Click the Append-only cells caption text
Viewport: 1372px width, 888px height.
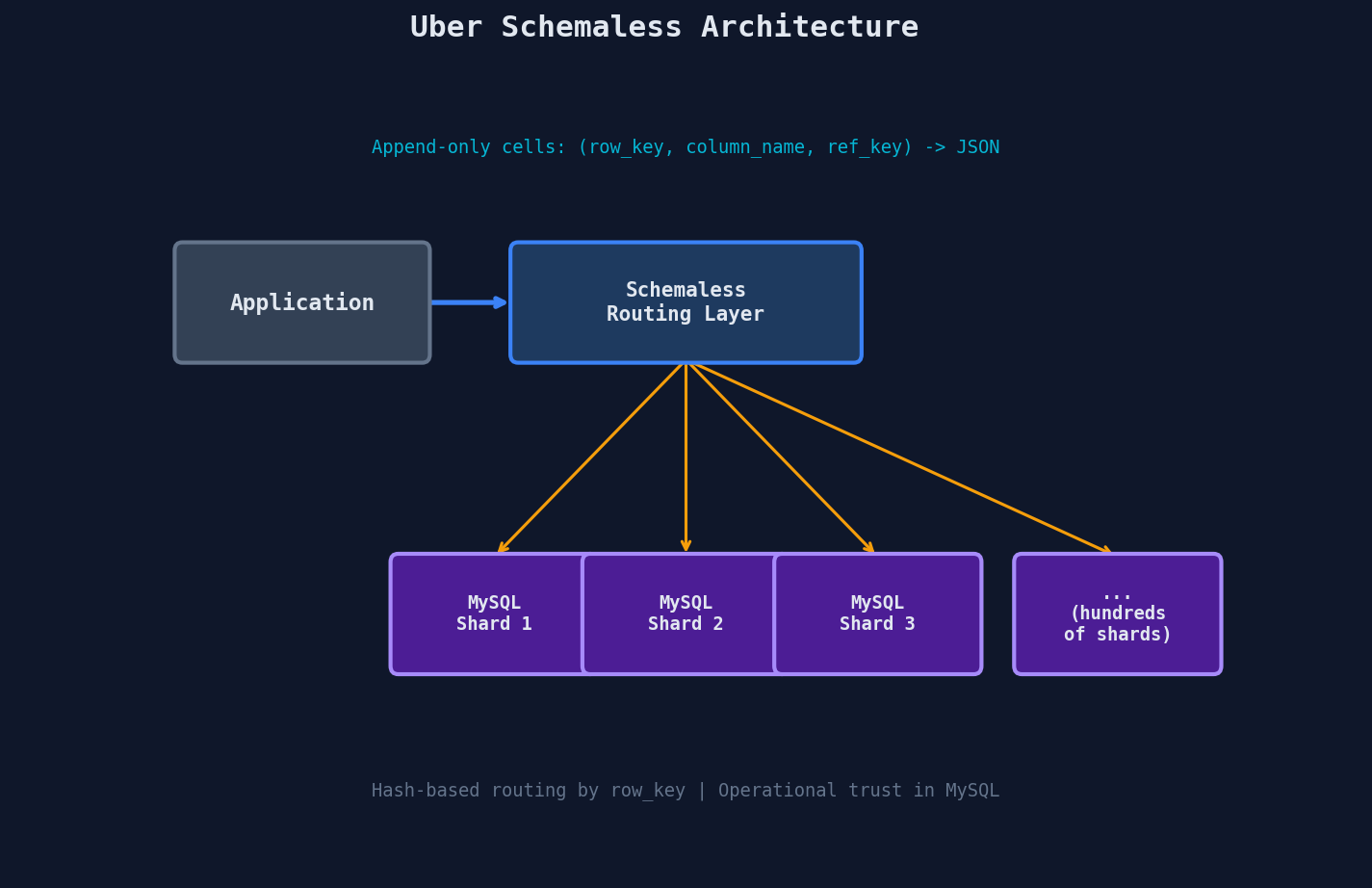point(686,147)
